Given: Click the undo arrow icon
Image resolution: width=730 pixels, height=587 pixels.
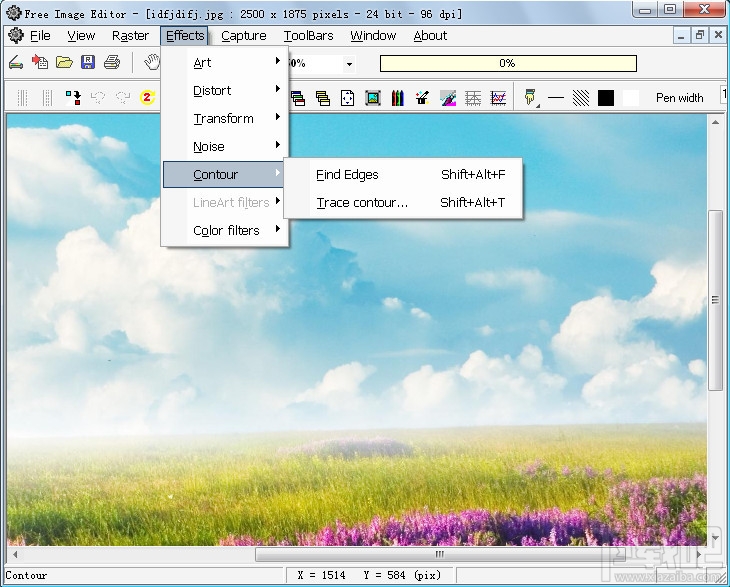Looking at the screenshot, I should pos(98,98).
